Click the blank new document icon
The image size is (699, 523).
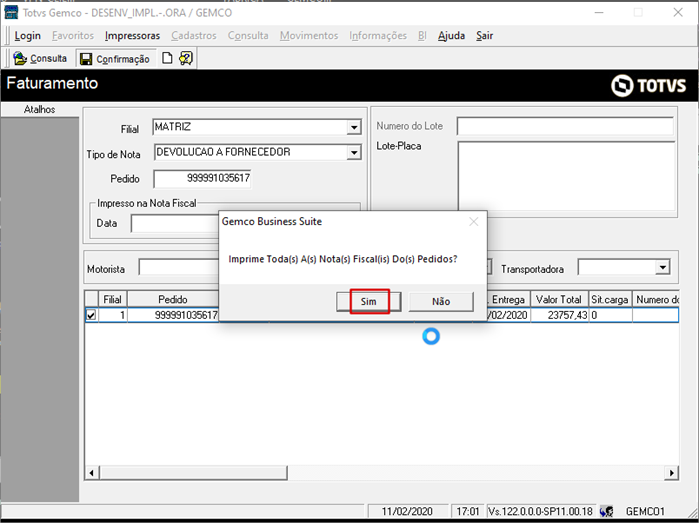tap(167, 58)
